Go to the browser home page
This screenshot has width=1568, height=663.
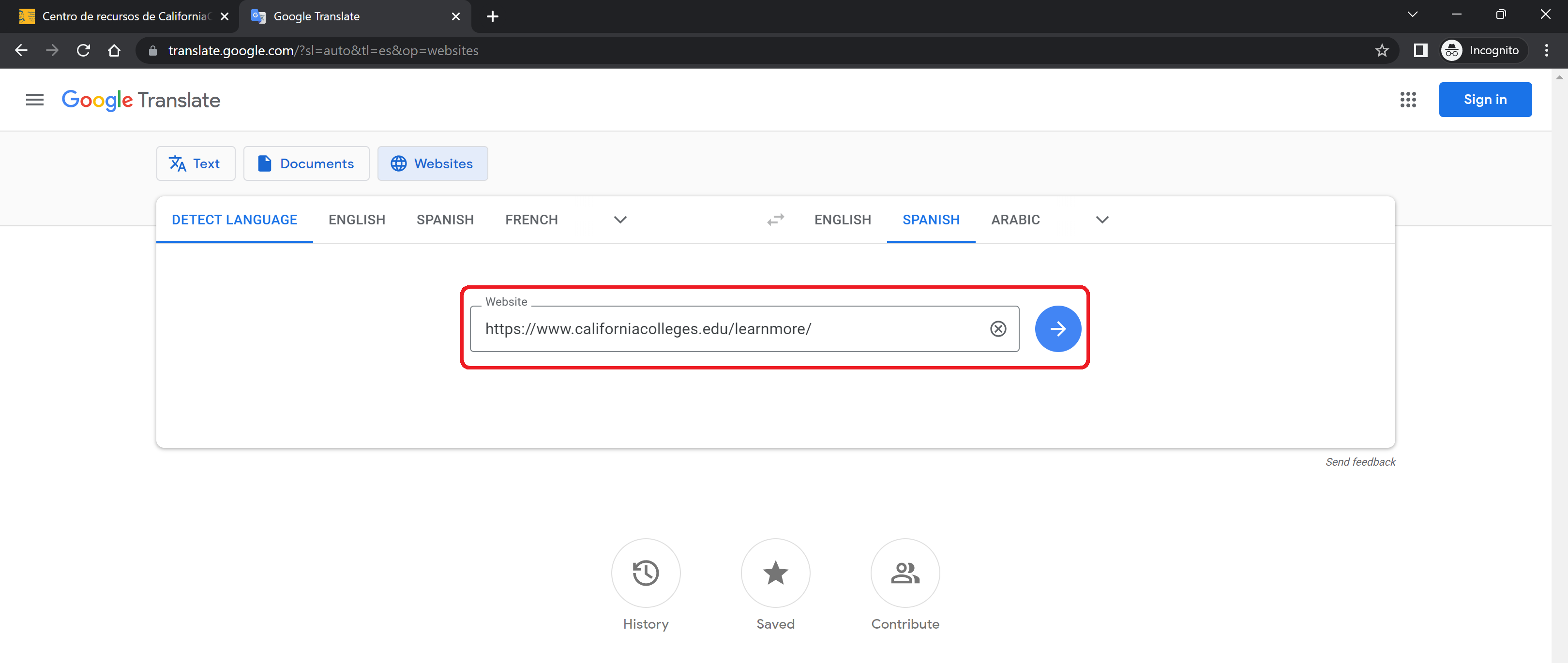pos(114,50)
